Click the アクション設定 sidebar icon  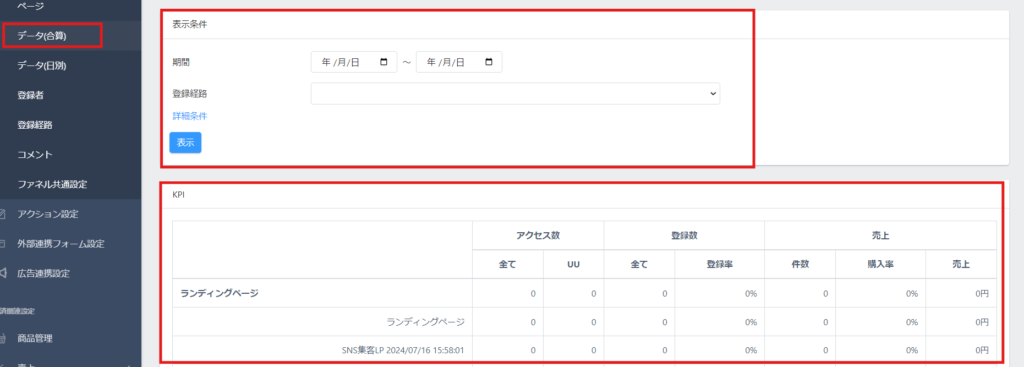pyautogui.click(x=3, y=214)
